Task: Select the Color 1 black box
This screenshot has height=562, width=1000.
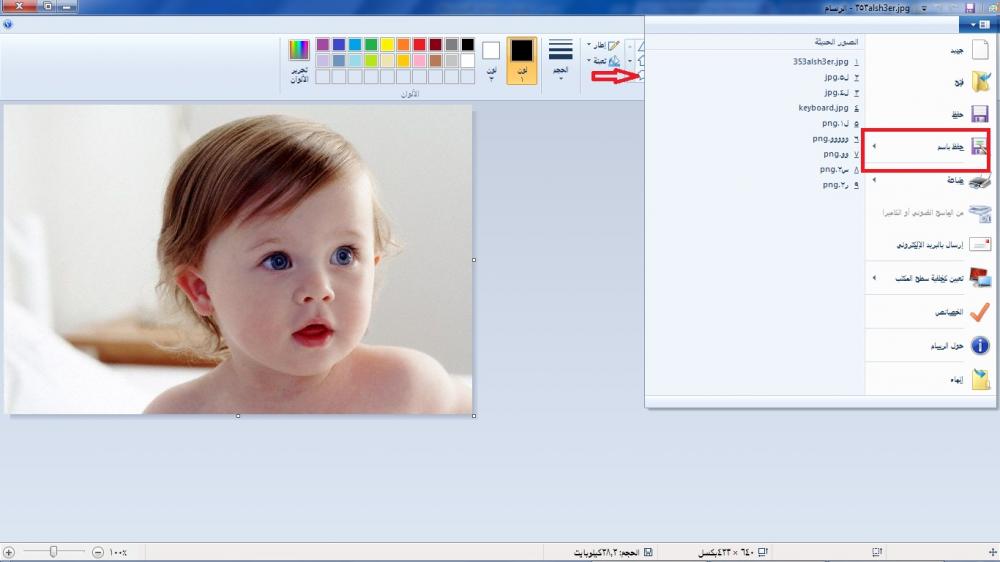Action: click(x=521, y=51)
